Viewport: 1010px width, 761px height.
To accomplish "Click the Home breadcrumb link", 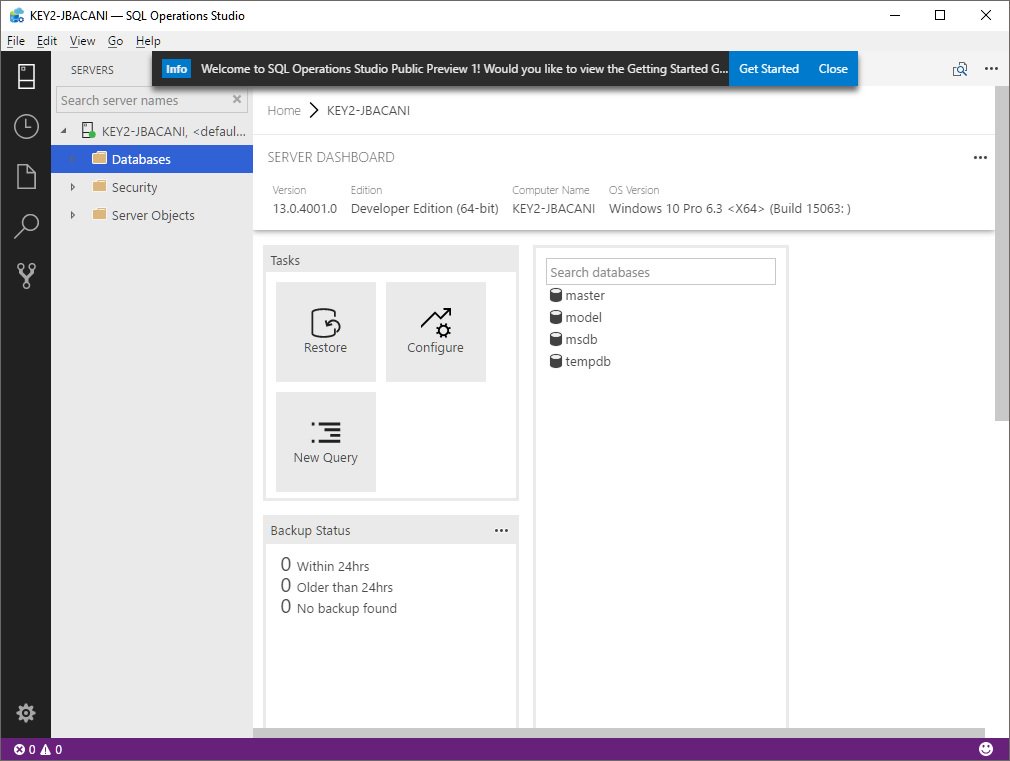I will [x=284, y=110].
